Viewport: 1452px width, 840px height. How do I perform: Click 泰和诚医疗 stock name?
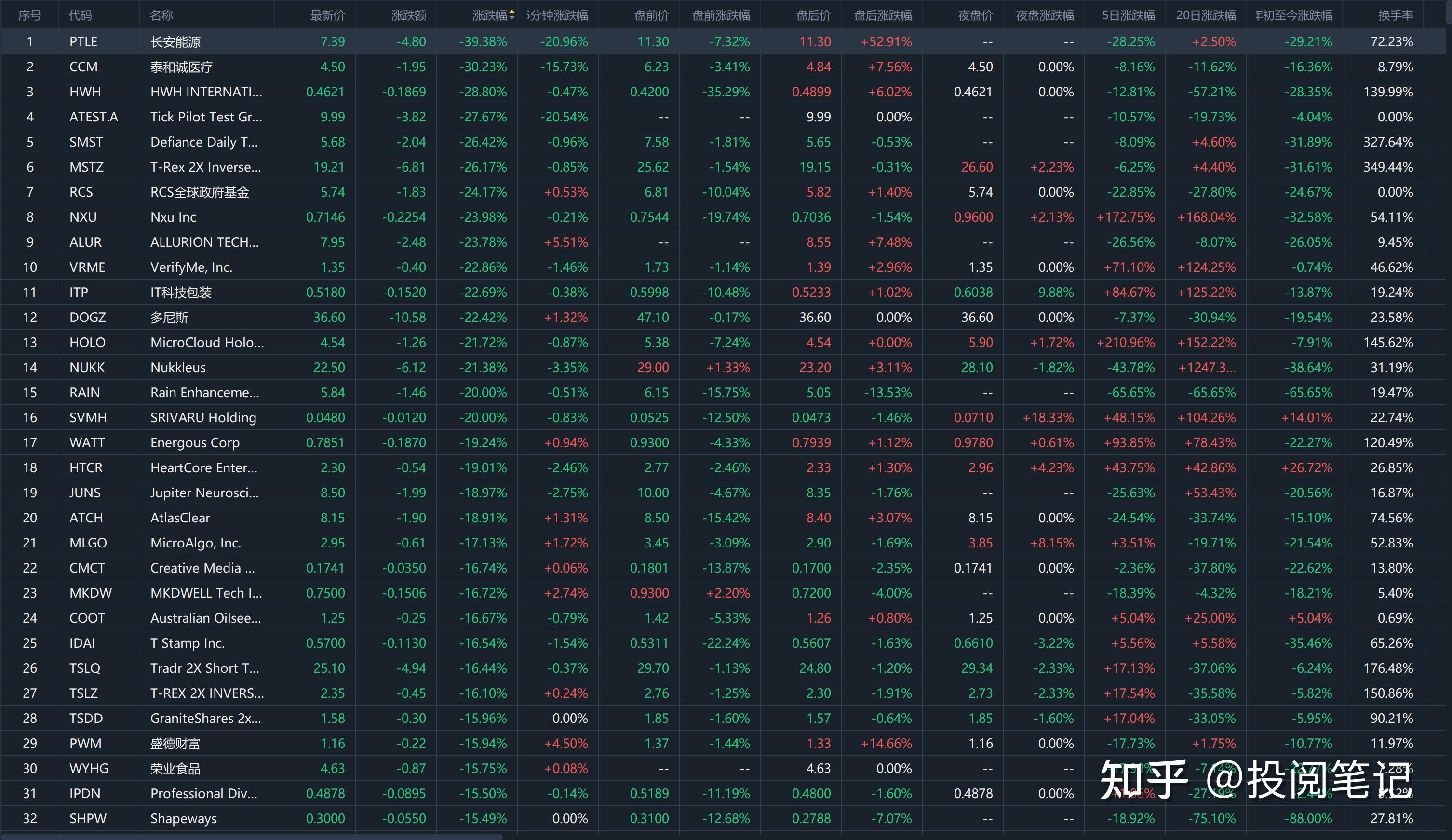pyautogui.click(x=181, y=67)
